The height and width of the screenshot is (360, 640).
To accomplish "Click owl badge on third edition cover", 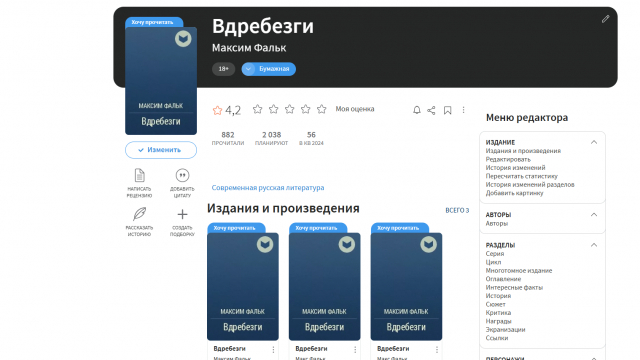I will point(428,244).
